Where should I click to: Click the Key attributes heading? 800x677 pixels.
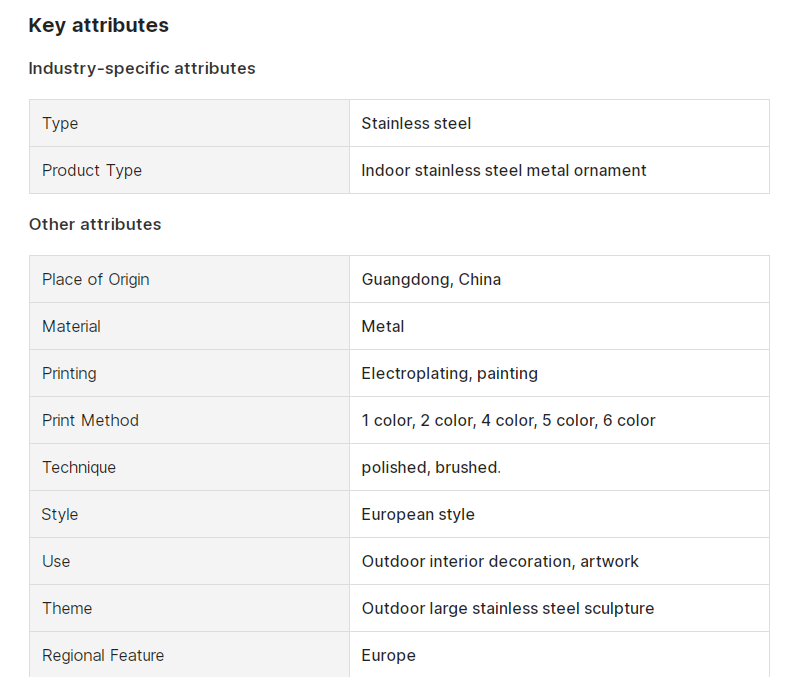tap(98, 25)
